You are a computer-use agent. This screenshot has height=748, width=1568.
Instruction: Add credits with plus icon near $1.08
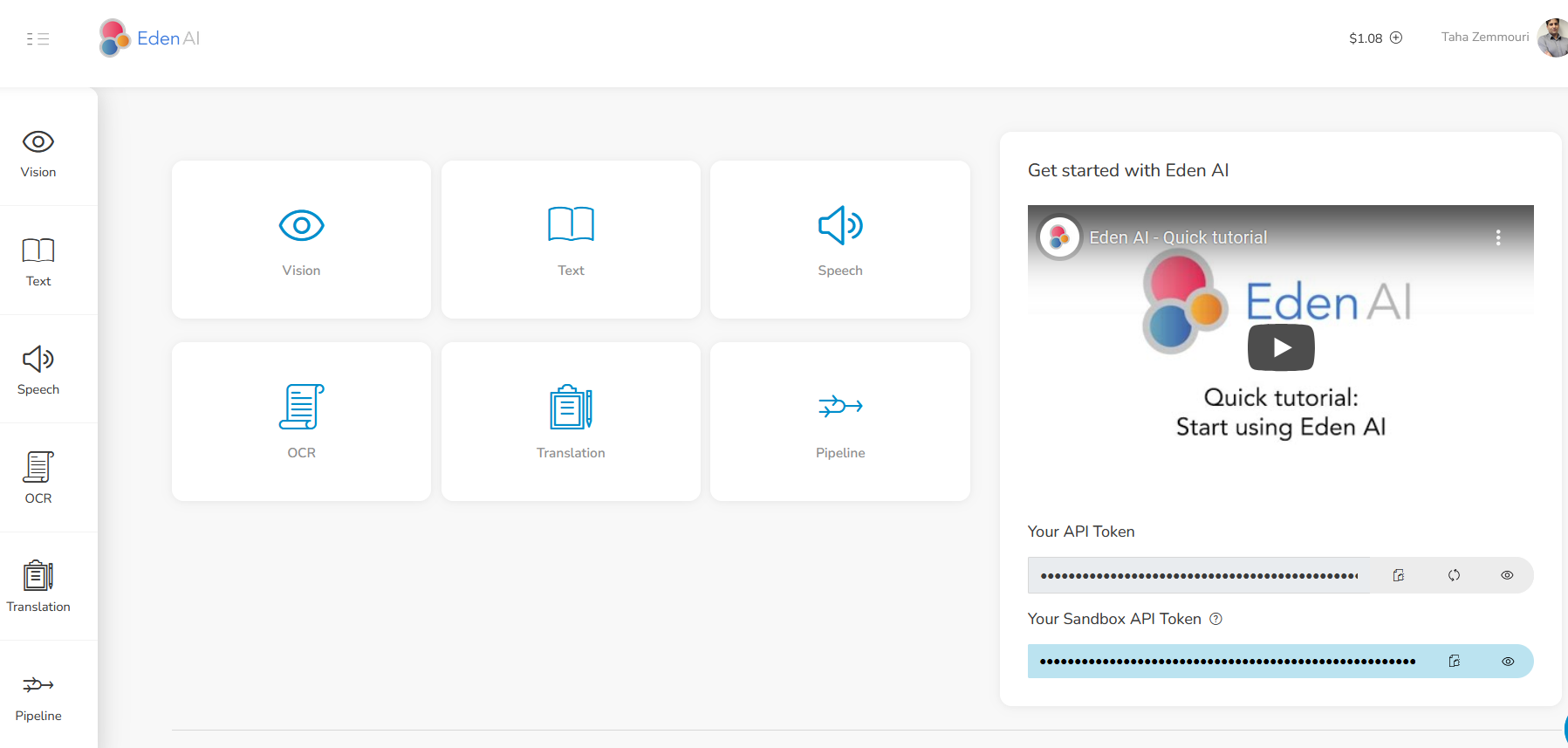click(1396, 38)
